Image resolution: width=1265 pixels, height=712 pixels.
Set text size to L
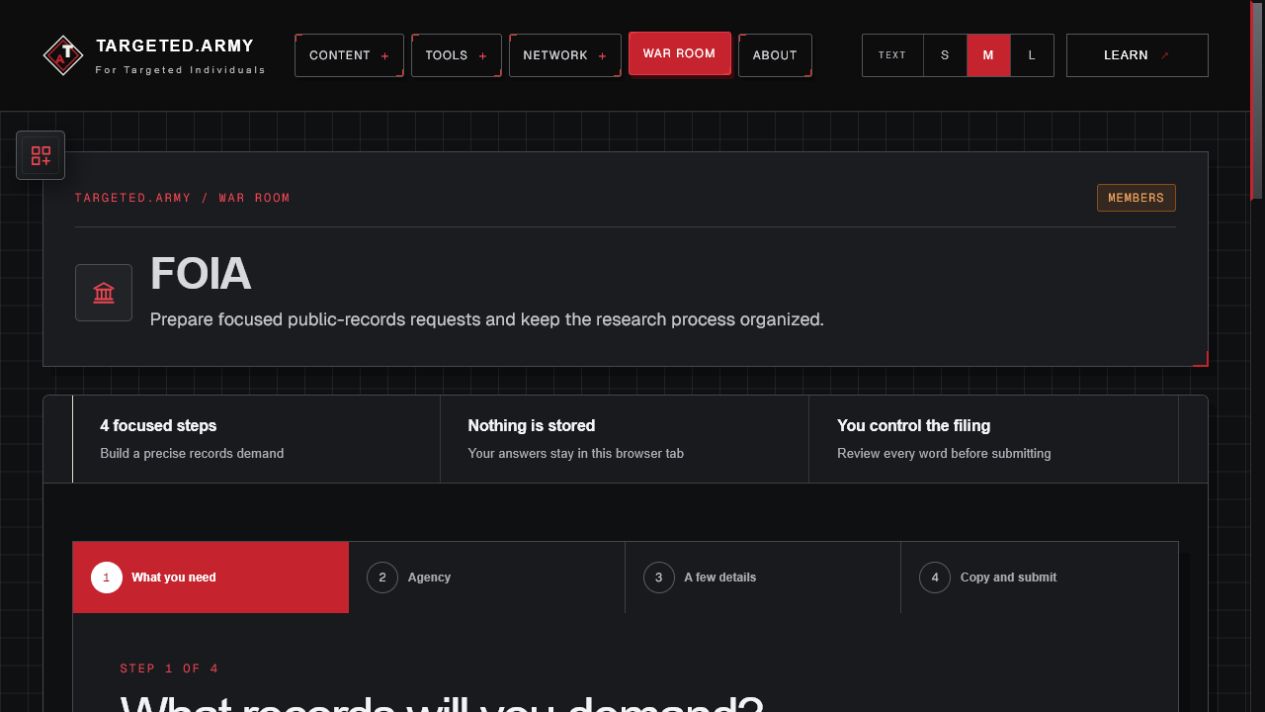click(1032, 55)
